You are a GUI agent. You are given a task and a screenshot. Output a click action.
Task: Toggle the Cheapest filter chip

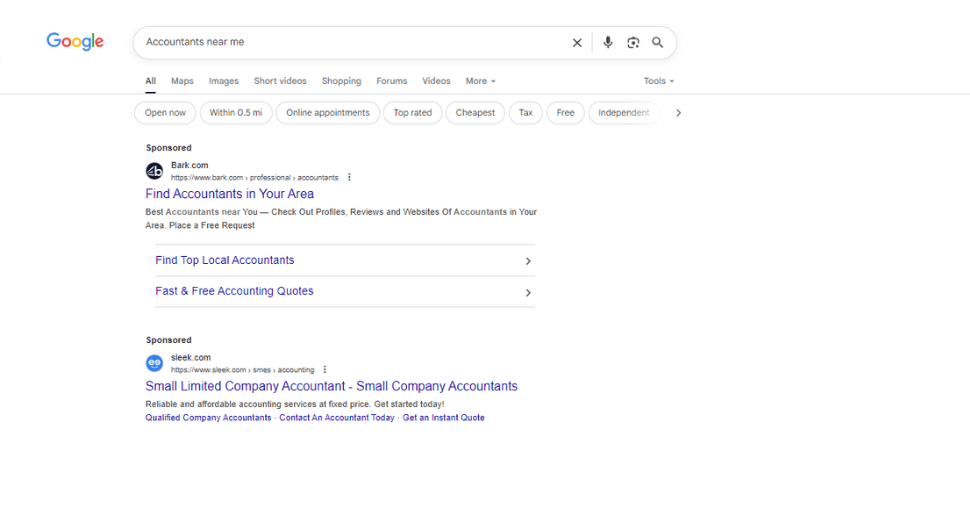475,113
